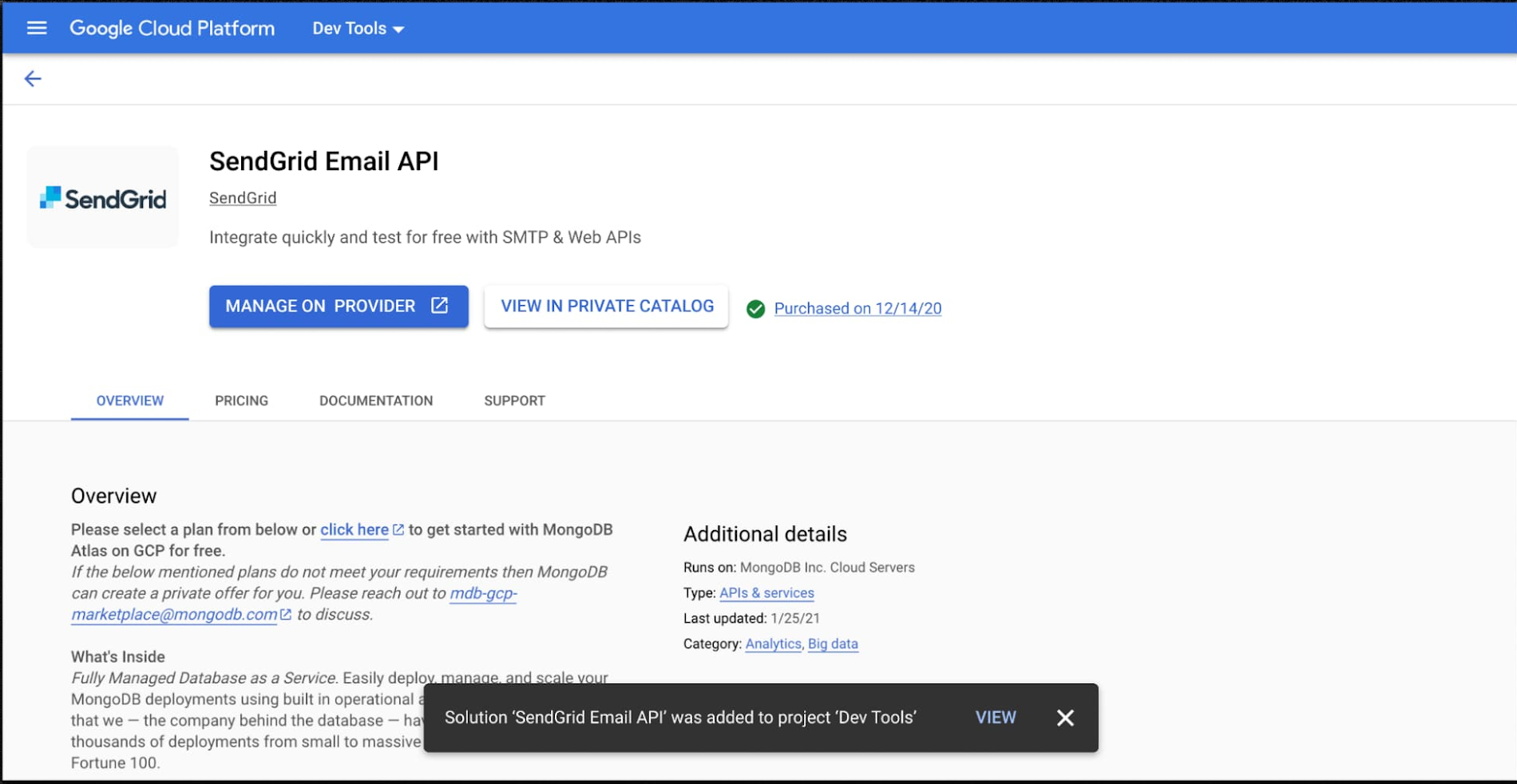Click 'Runs on: MongoDB Inc. Cloud Servers' text
This screenshot has height=784, width=1517.
tap(799, 568)
